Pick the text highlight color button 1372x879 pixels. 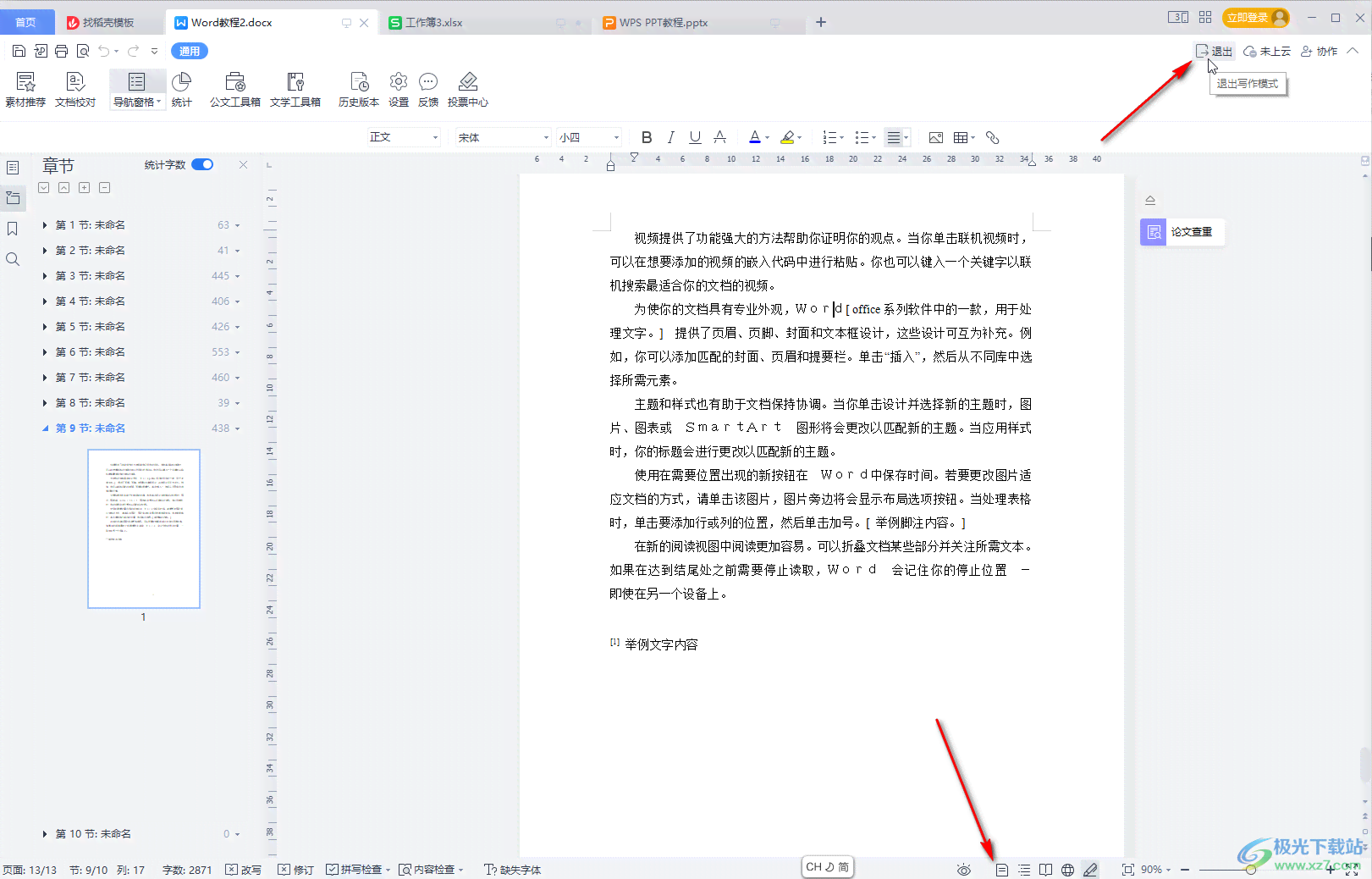point(788,137)
